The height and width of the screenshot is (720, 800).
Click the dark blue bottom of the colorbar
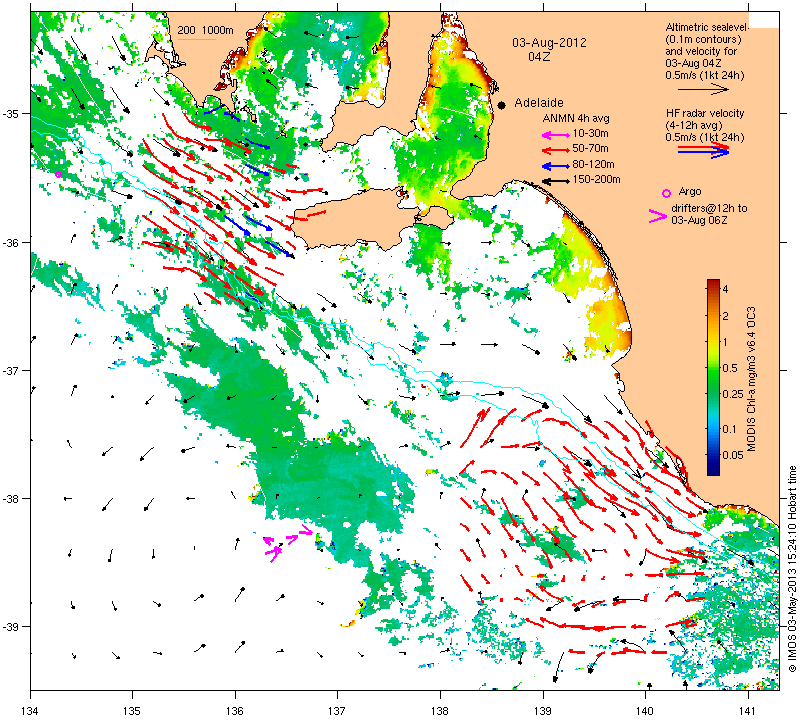[713, 470]
